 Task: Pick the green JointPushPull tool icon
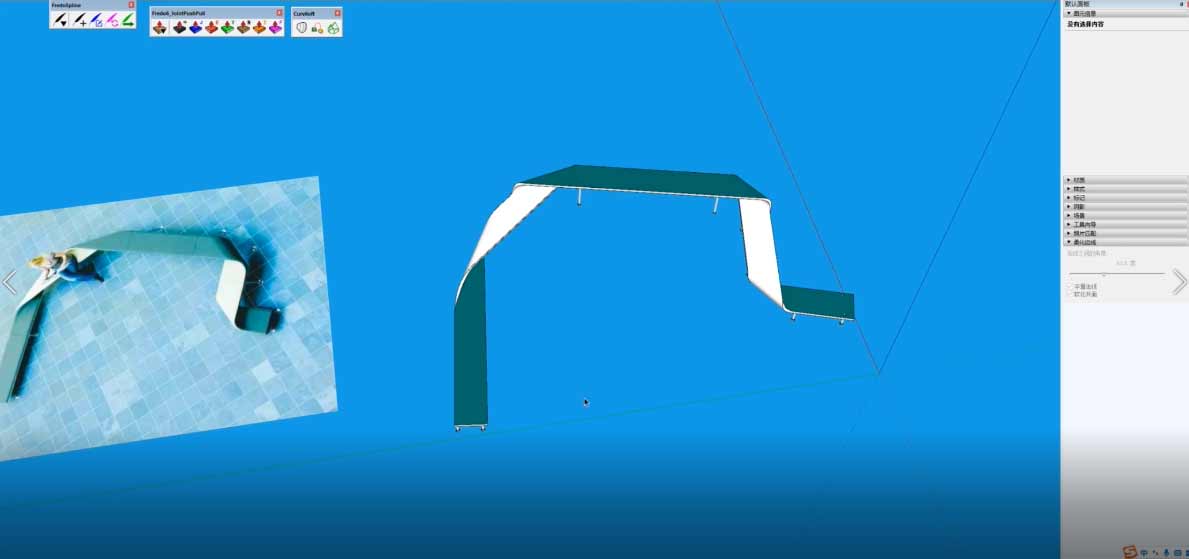tap(228, 28)
